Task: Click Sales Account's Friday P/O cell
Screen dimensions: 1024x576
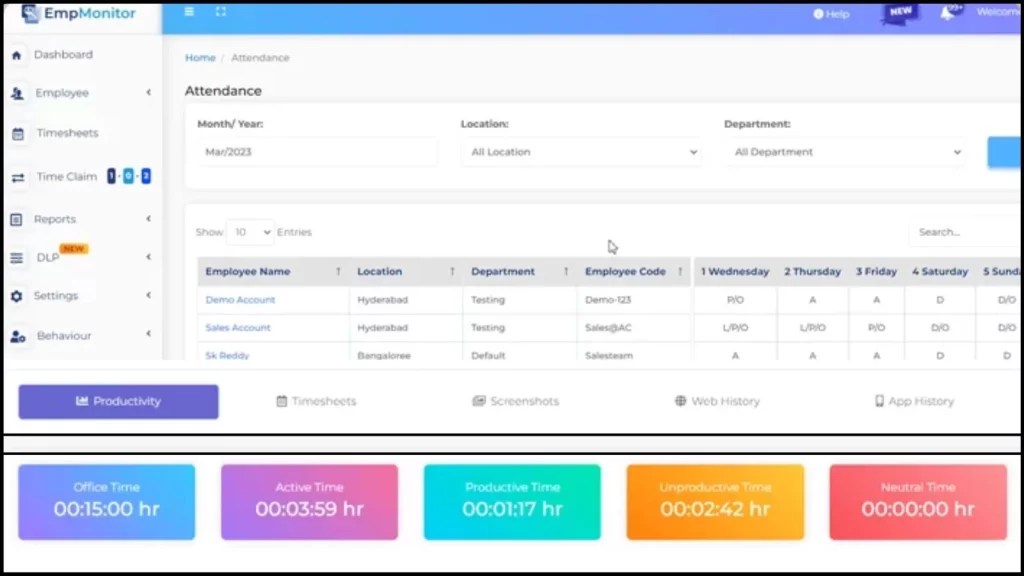Action: (x=876, y=328)
